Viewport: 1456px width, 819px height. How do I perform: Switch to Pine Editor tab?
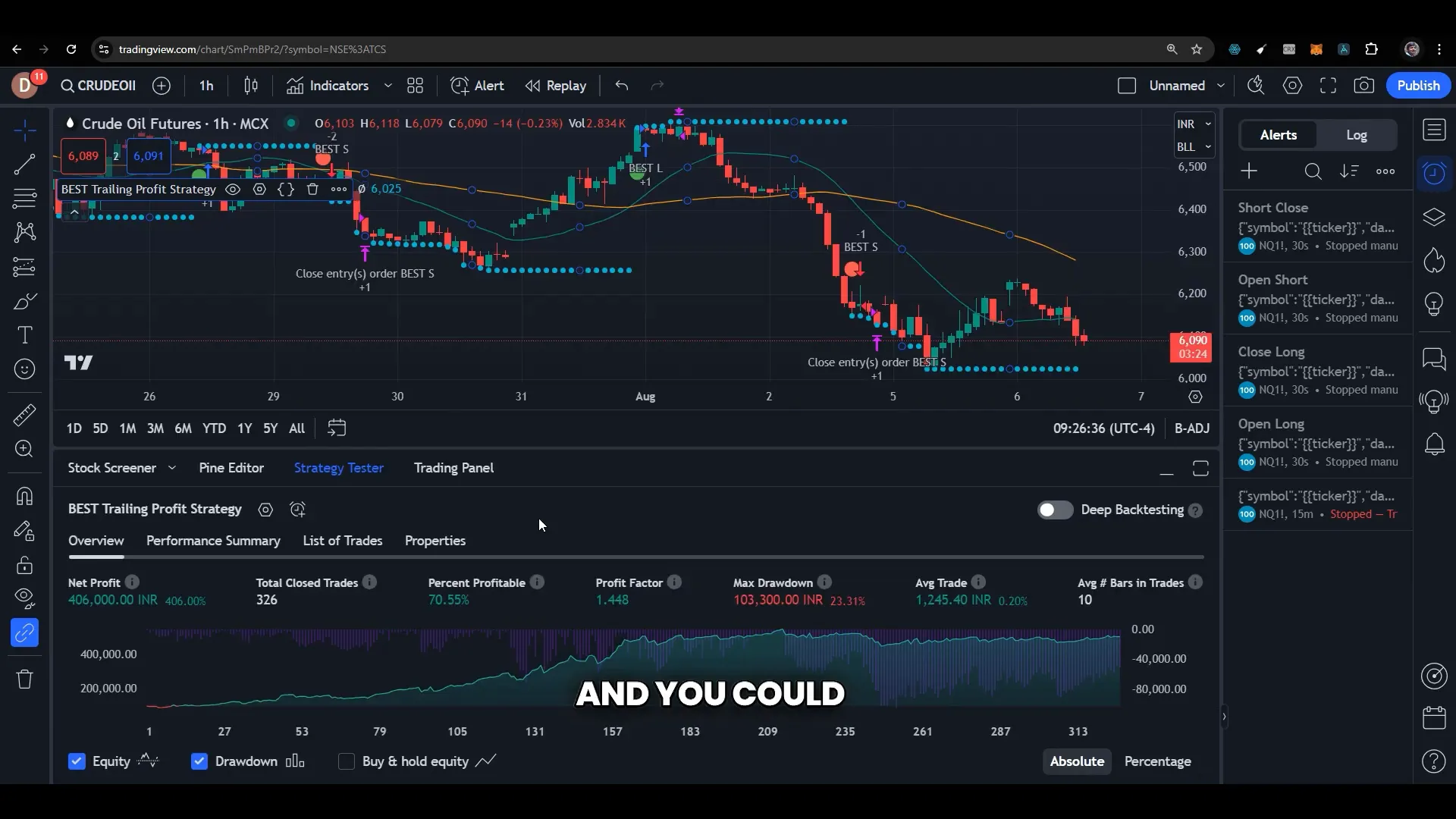(231, 468)
